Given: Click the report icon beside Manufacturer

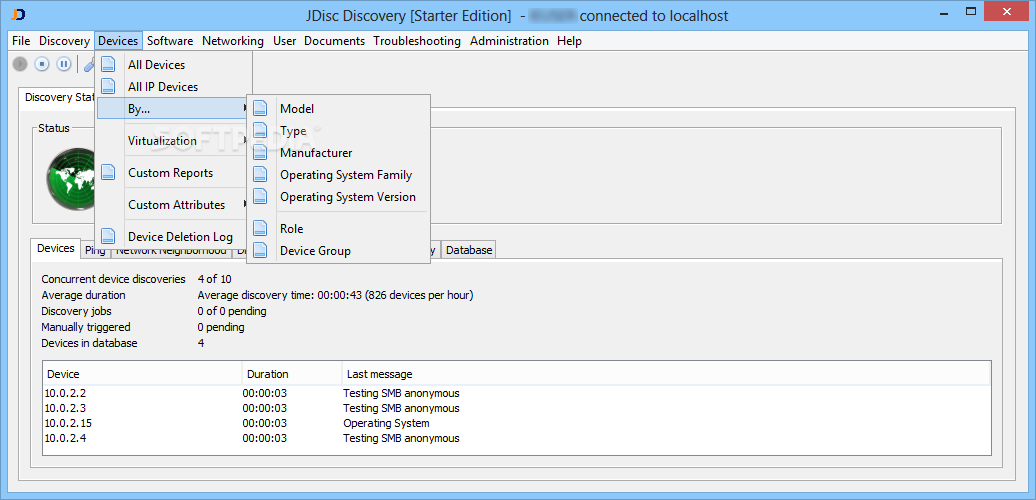Looking at the screenshot, I should [x=260, y=153].
